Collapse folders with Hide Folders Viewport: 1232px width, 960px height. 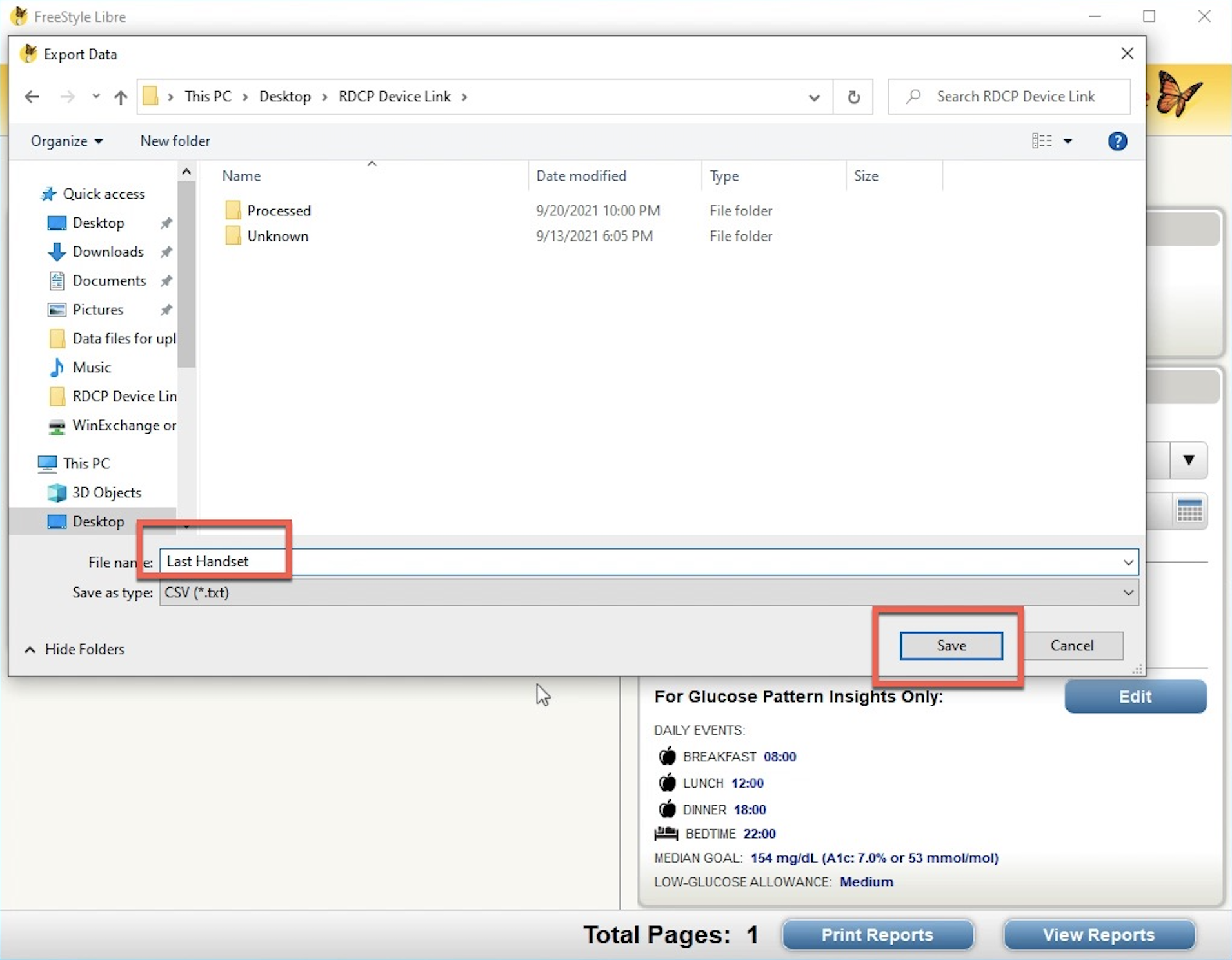pyautogui.click(x=75, y=650)
